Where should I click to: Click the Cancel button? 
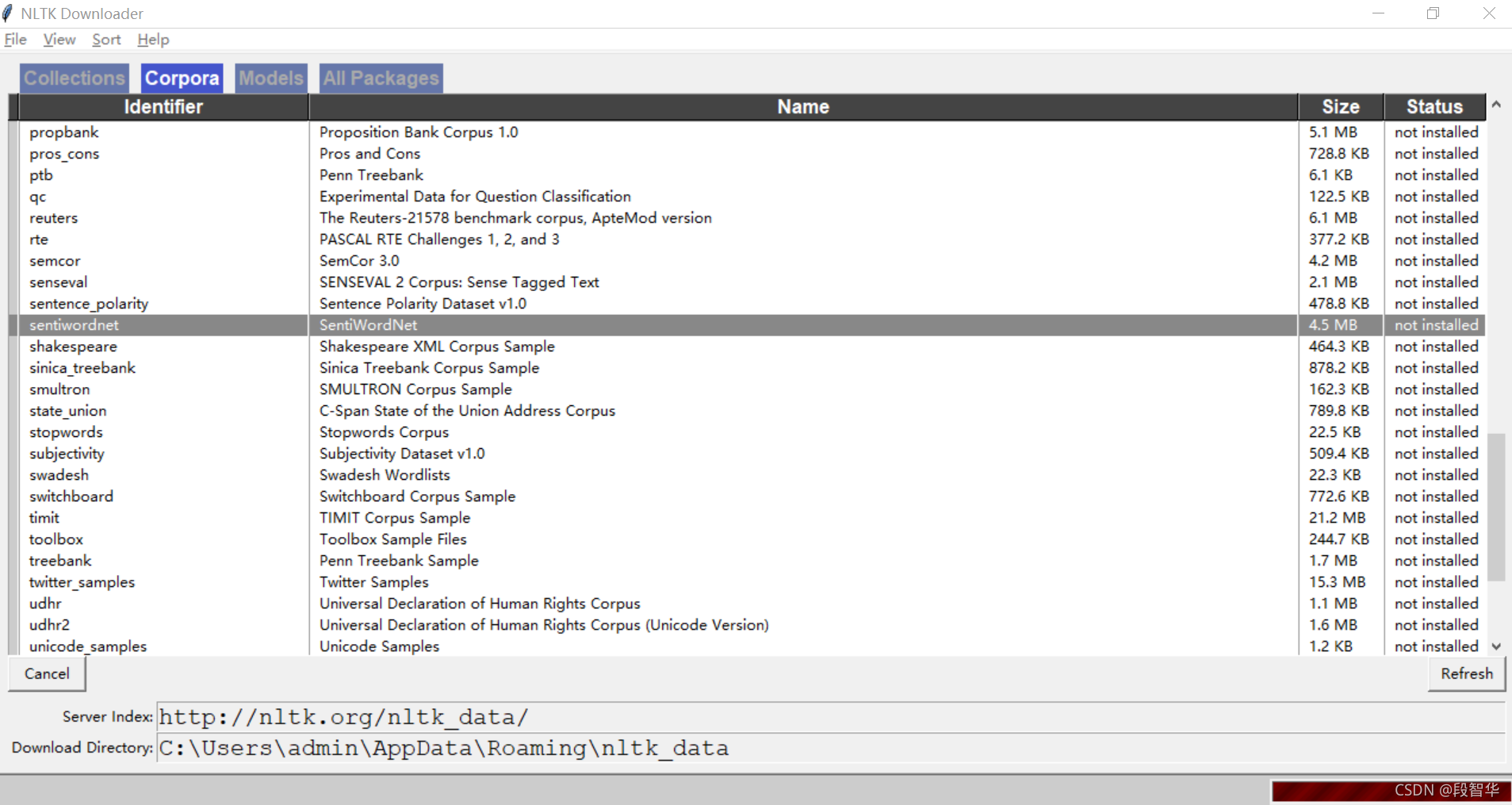pos(47,673)
